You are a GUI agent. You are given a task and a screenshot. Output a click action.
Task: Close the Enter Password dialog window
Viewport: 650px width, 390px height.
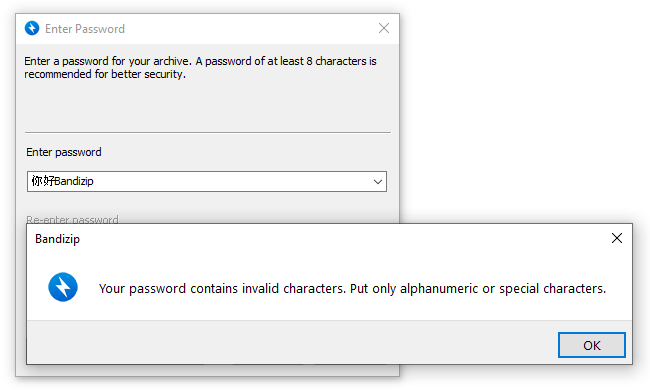coord(384,28)
